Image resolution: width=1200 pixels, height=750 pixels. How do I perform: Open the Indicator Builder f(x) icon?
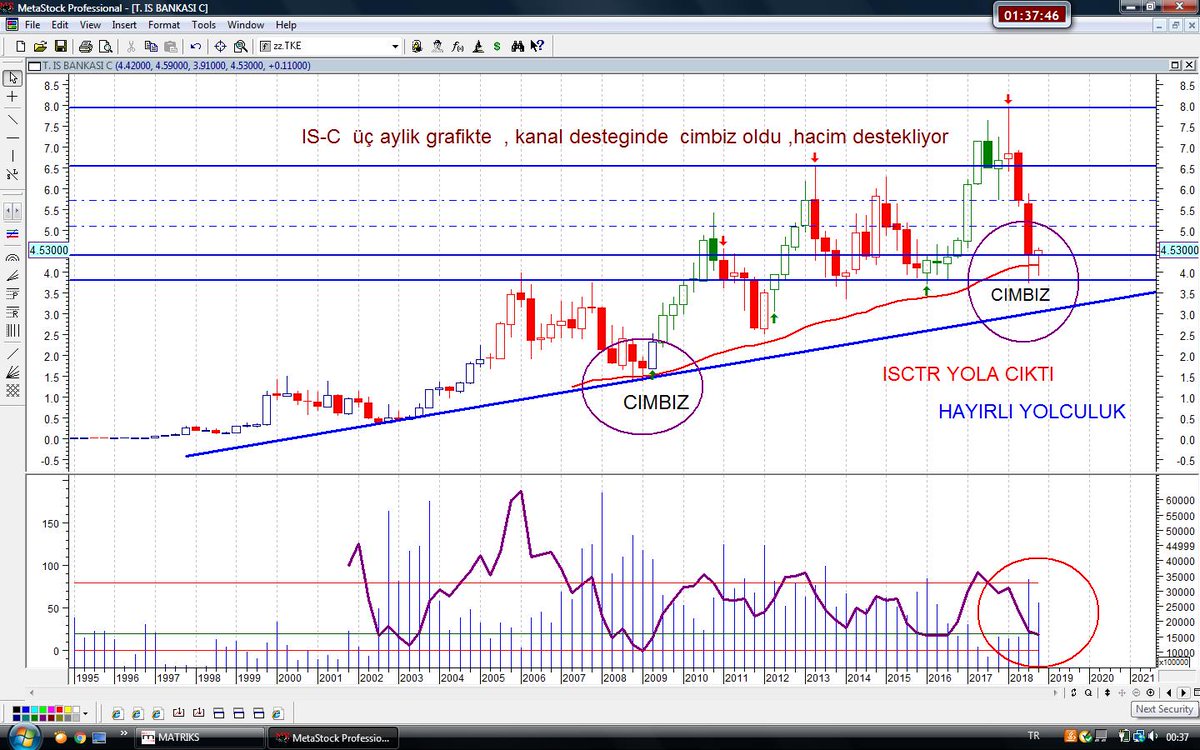point(457,46)
